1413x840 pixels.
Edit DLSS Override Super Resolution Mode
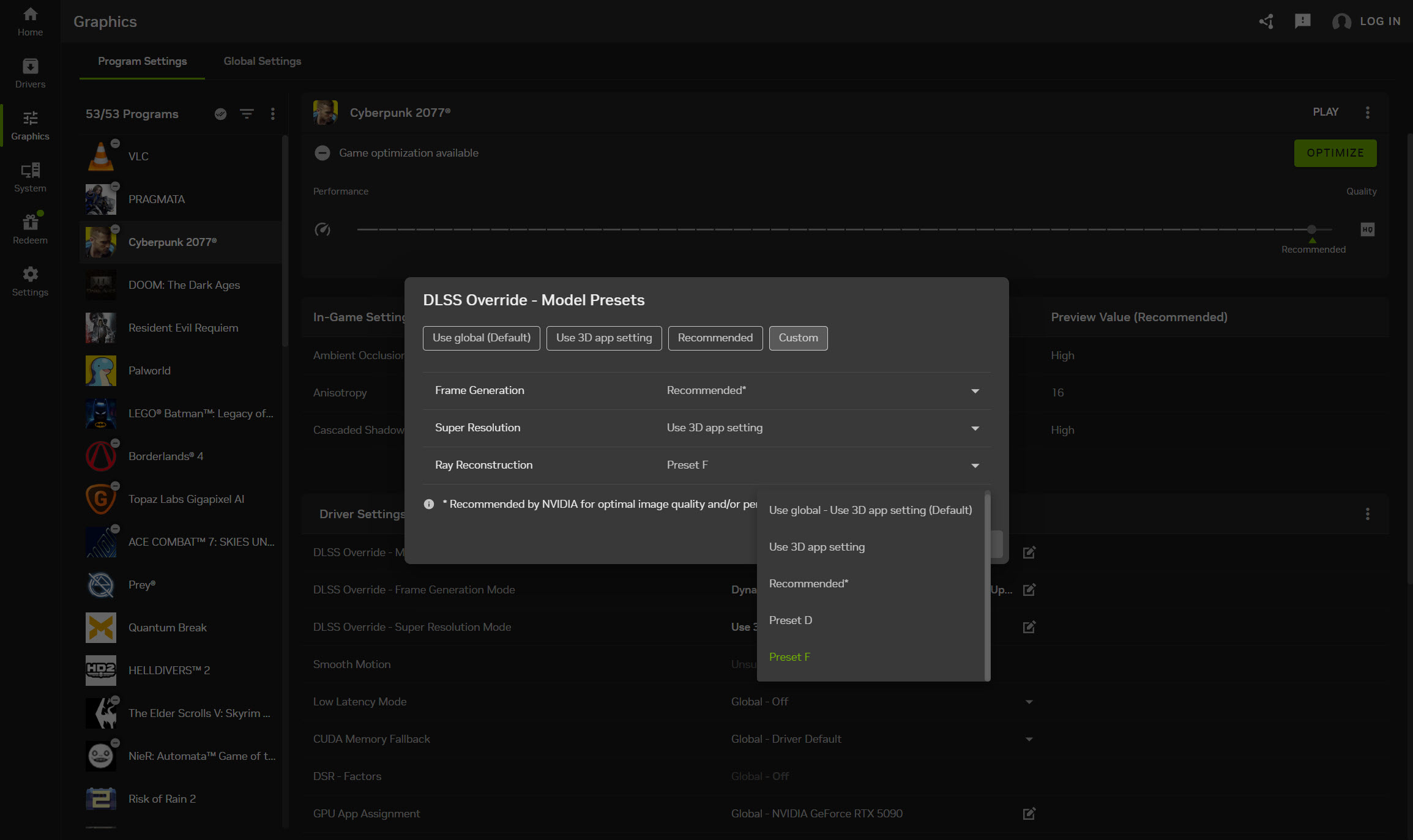pos(1029,627)
